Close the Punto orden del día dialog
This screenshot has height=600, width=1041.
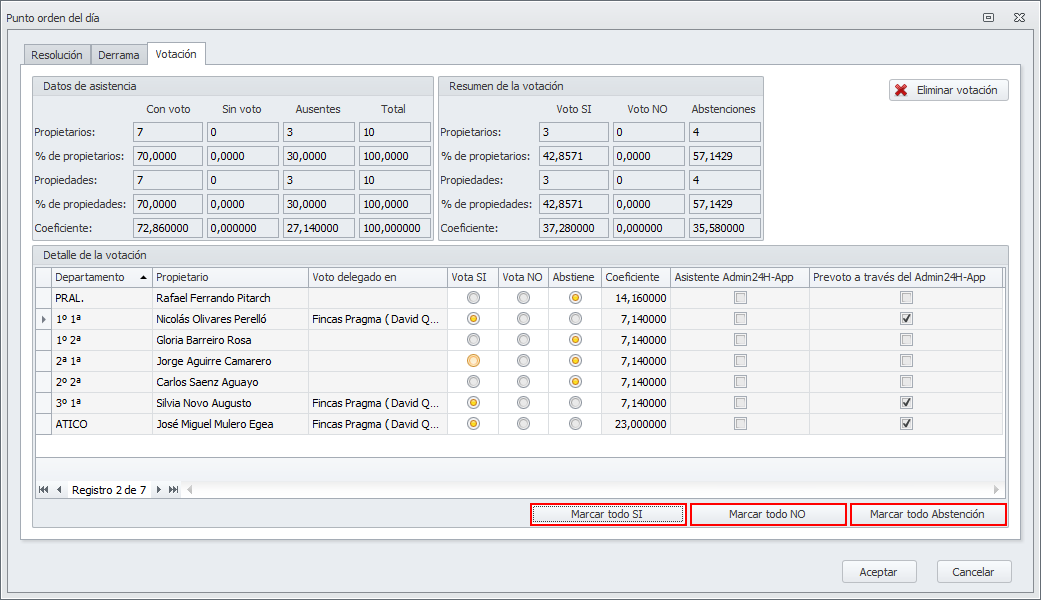(1019, 17)
